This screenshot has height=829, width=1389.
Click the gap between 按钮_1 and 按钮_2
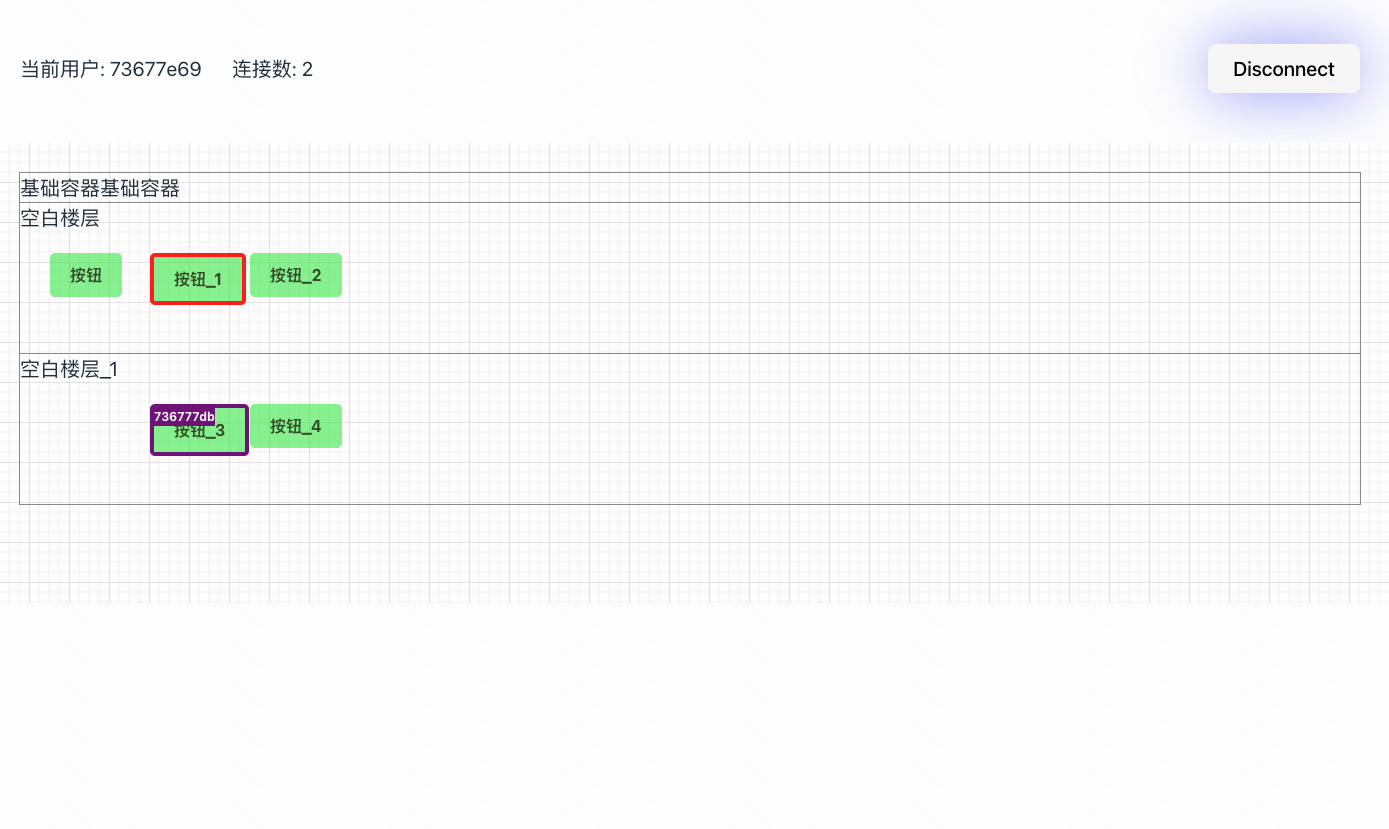[x=250, y=275]
